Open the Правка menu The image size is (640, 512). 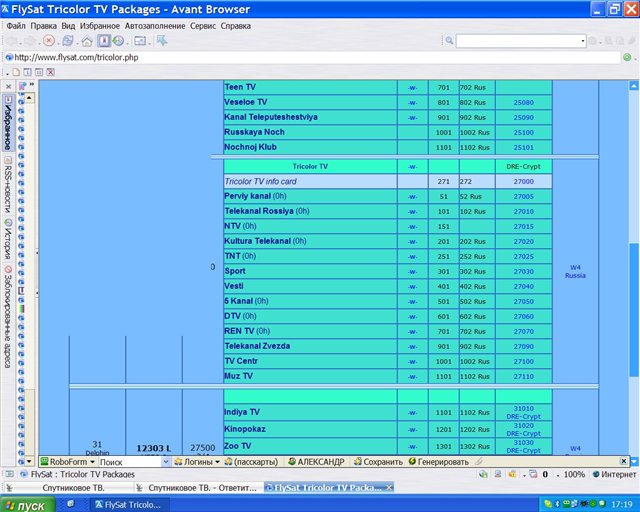[x=44, y=26]
